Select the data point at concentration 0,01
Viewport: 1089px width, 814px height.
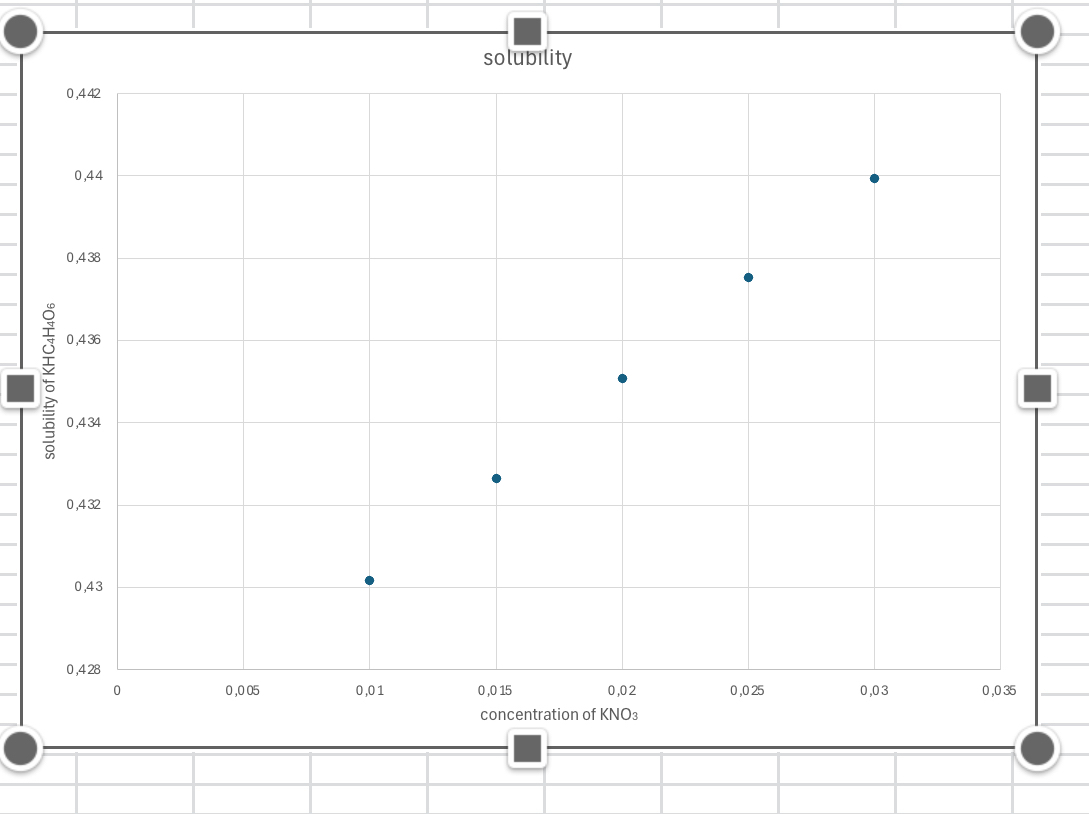pyautogui.click(x=369, y=580)
